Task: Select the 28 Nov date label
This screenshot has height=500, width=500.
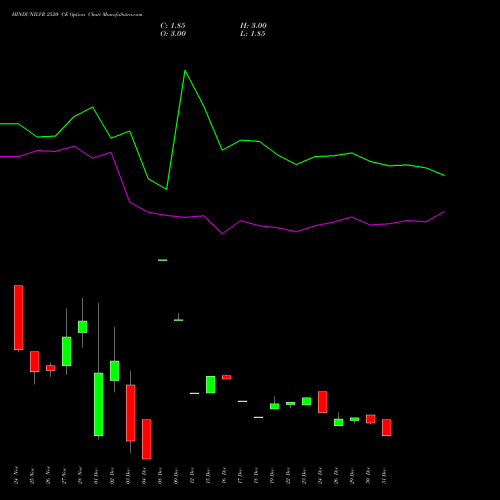Action: point(80,475)
